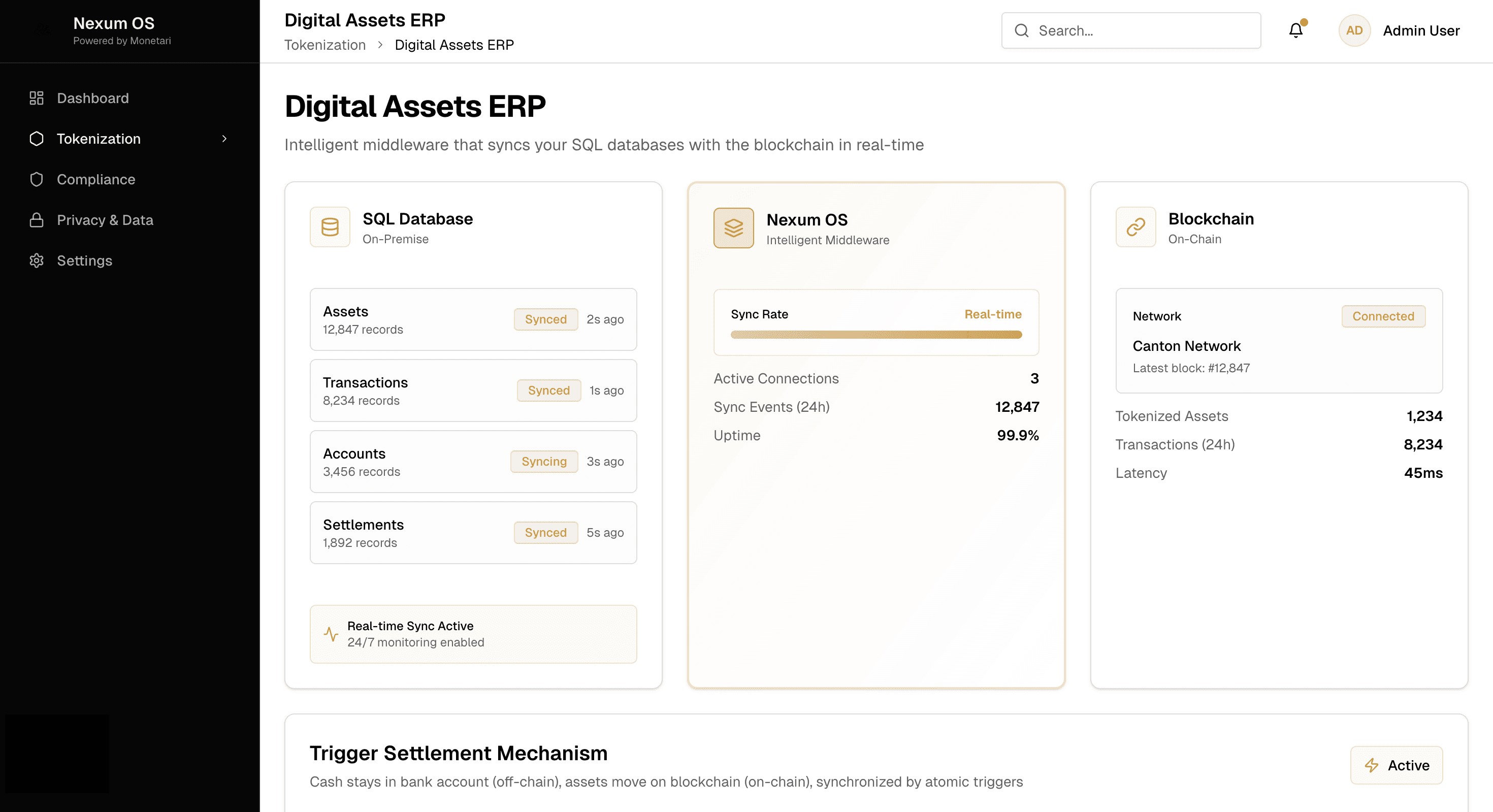
Task: Click inside the Search field
Action: pyautogui.click(x=1130, y=30)
